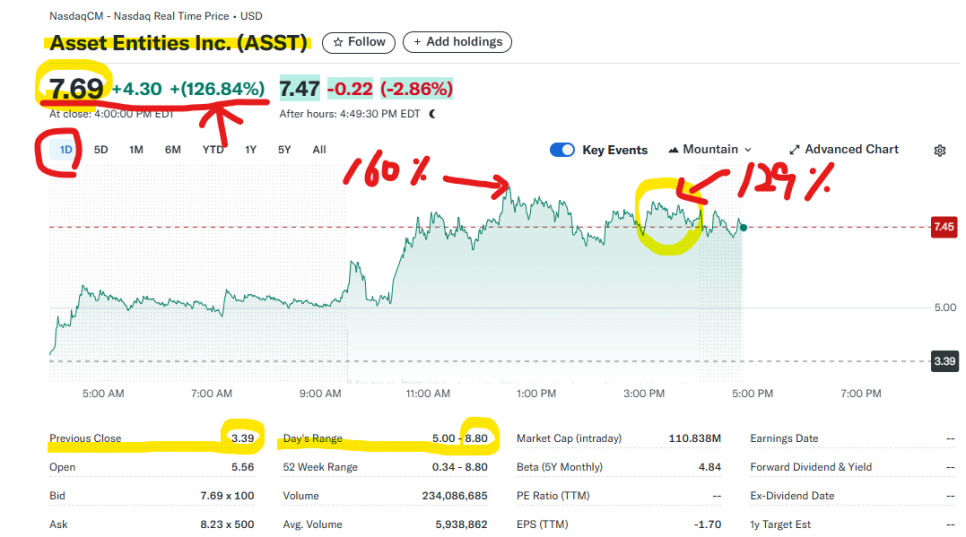This screenshot has width=966, height=537.
Task: Select the 1D time range tab
Action: pos(66,150)
